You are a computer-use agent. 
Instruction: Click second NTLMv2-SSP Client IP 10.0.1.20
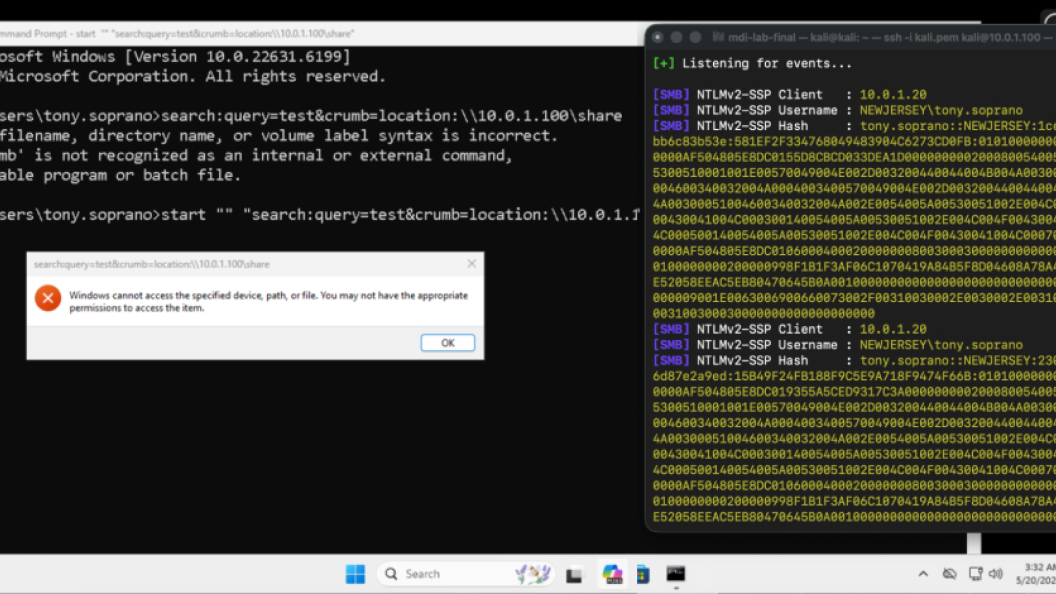click(893, 329)
